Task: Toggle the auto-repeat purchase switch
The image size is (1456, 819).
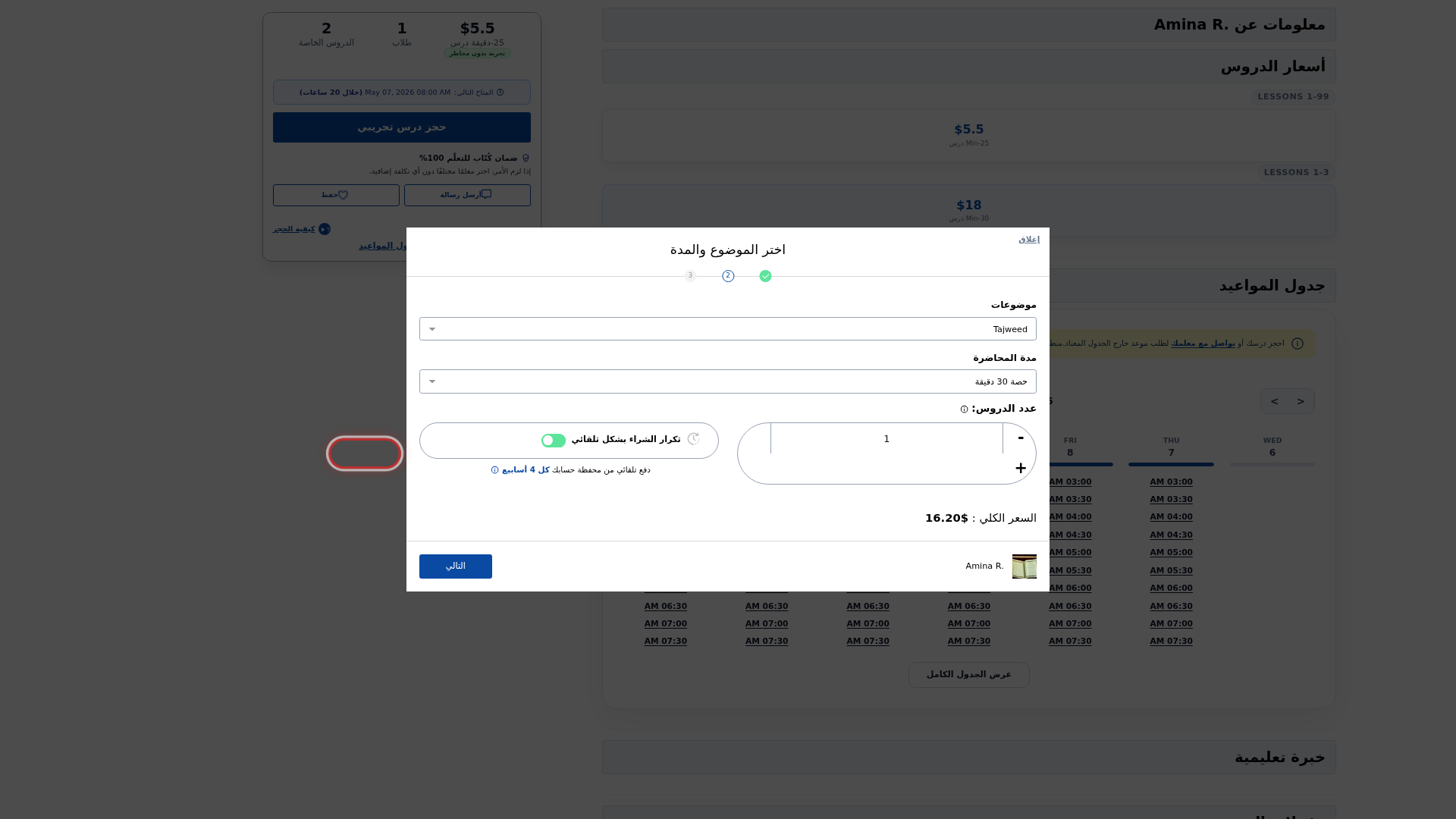Action: pos(554,441)
